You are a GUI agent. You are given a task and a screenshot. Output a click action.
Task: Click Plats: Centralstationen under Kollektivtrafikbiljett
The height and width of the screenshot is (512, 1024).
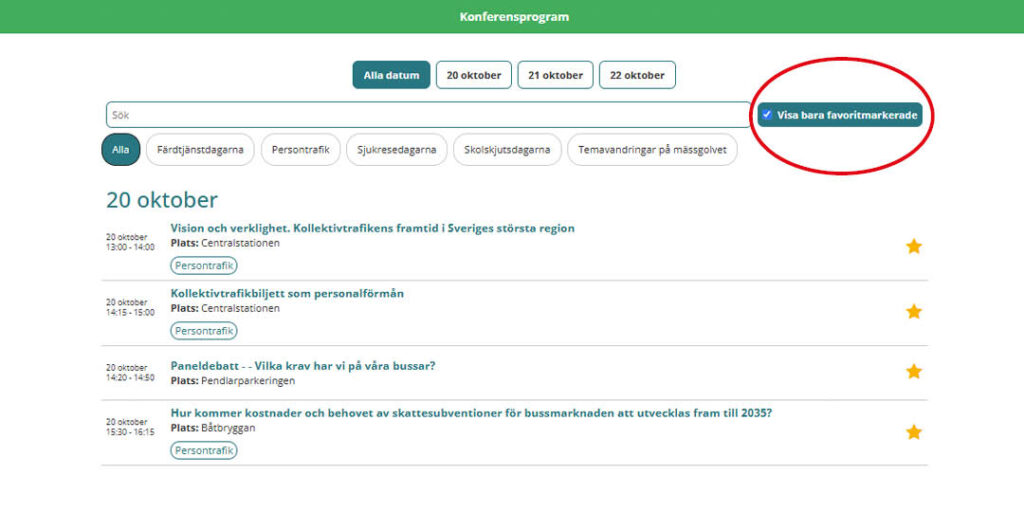225,308
